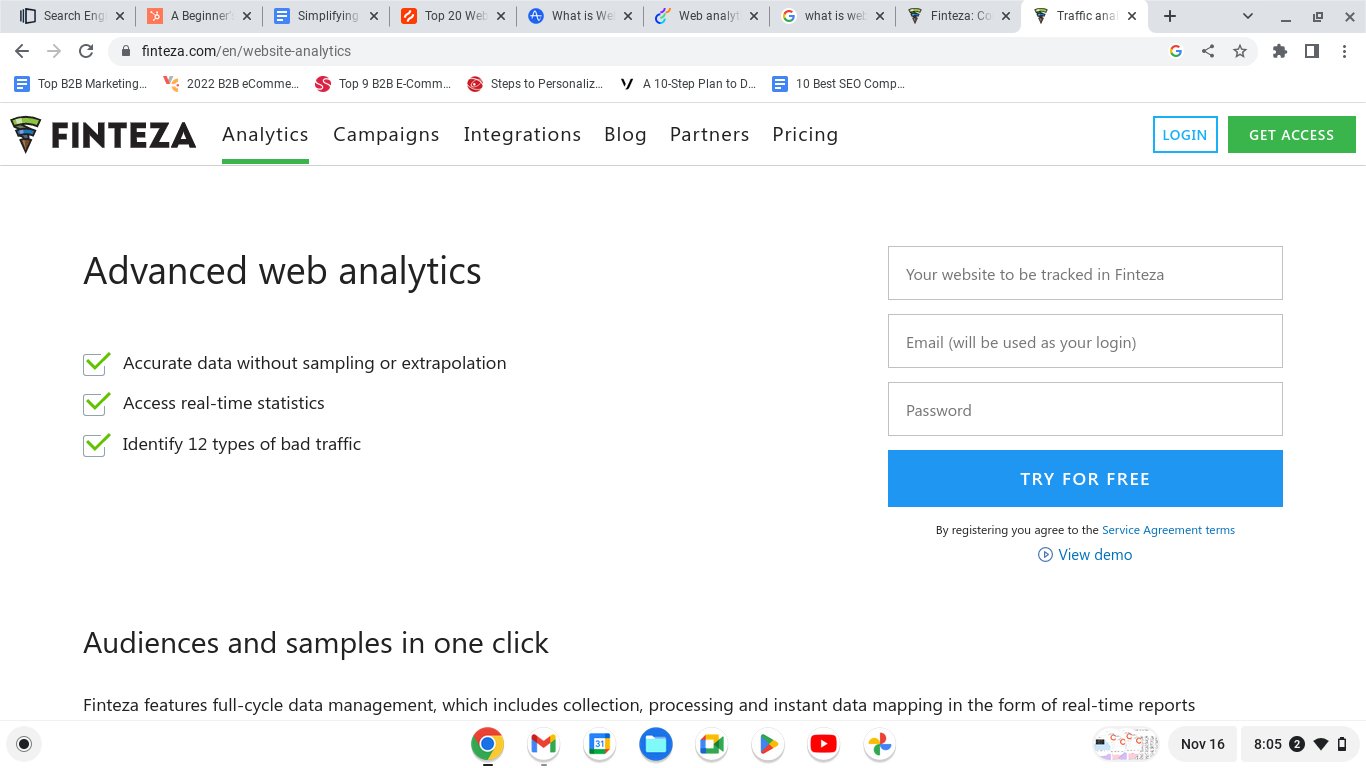Image resolution: width=1366 pixels, height=768 pixels.
Task: Open Gmail from the shelf
Action: point(543,744)
